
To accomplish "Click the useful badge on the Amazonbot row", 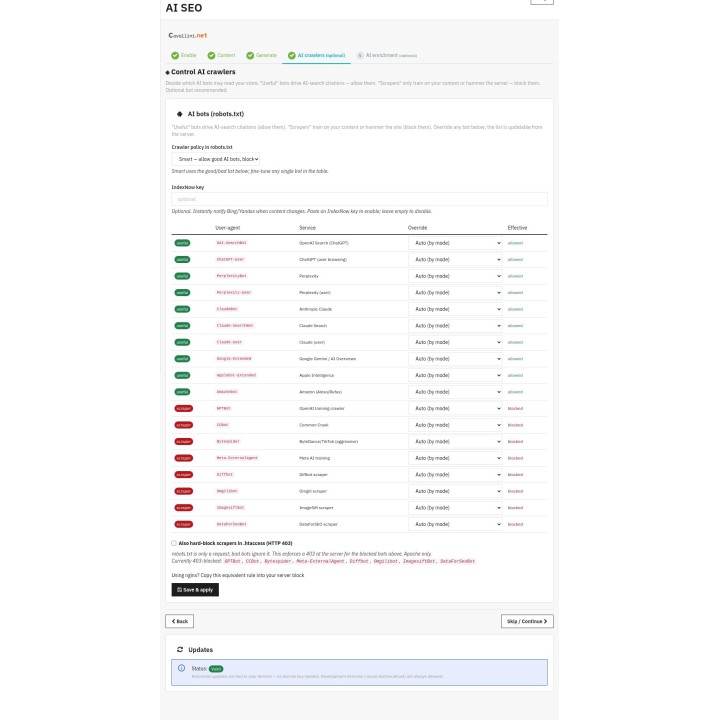I will (182, 392).
